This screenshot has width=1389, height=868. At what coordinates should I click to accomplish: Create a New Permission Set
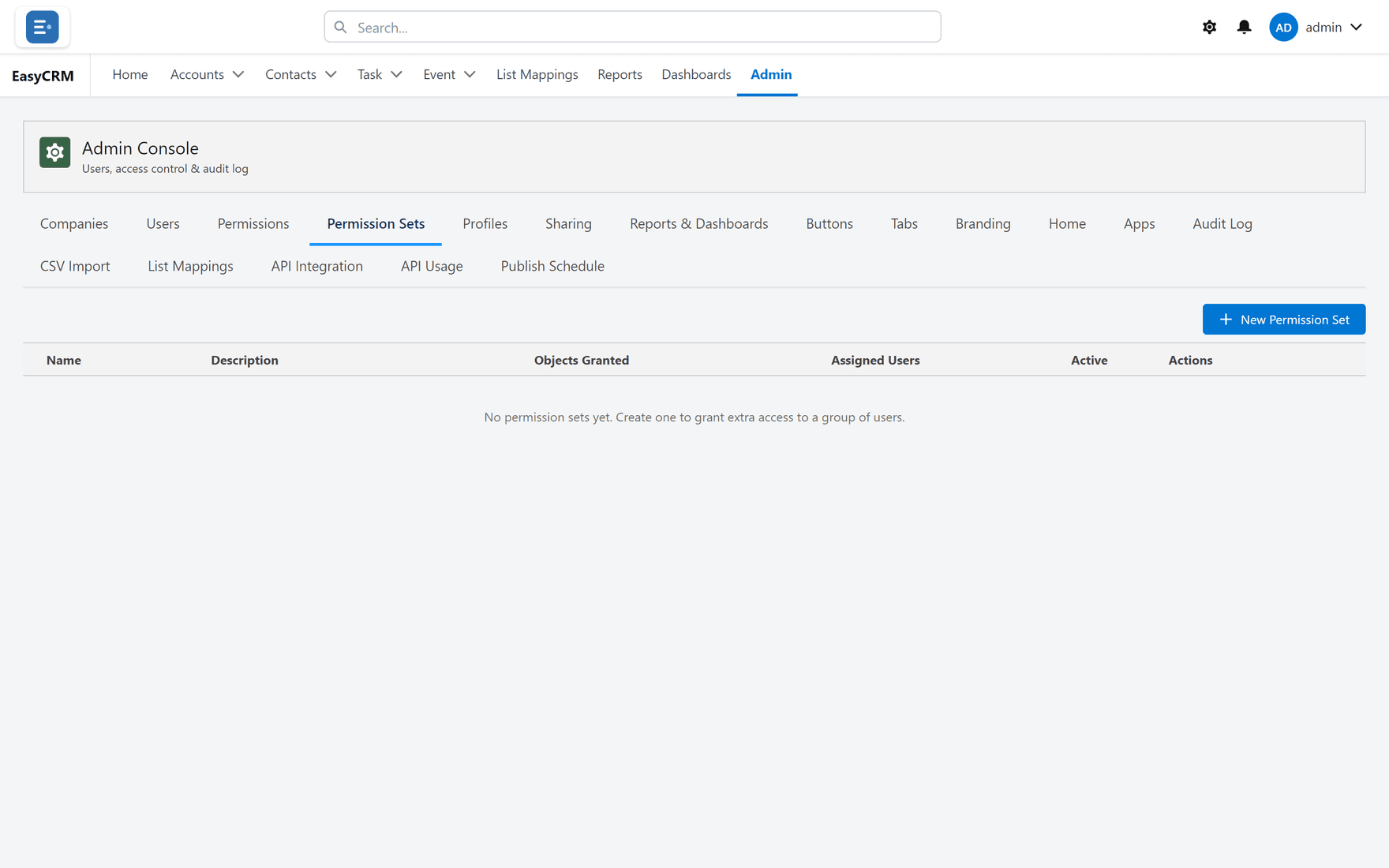coord(1283,320)
